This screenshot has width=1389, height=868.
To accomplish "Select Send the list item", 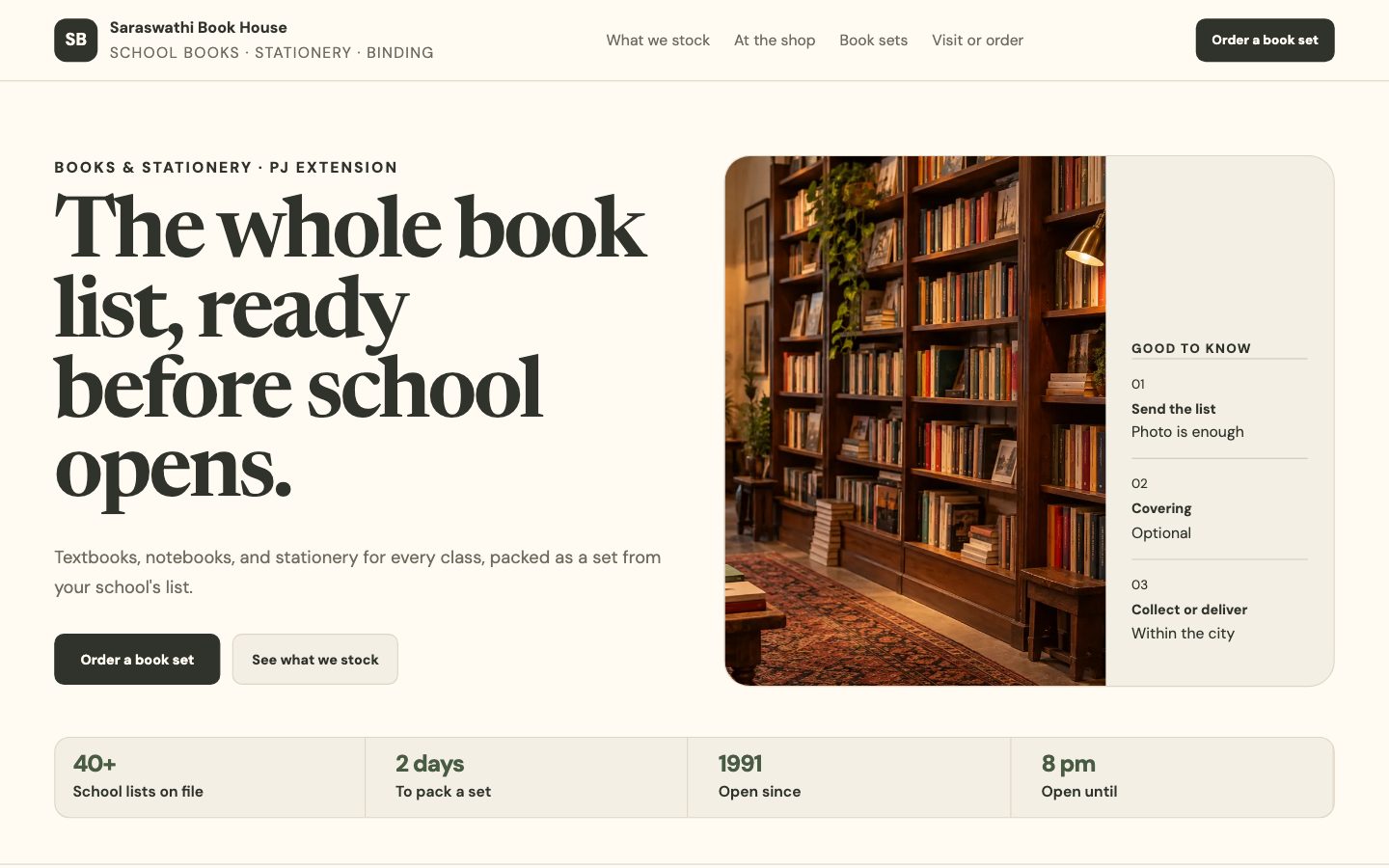I will click(x=1173, y=409).
